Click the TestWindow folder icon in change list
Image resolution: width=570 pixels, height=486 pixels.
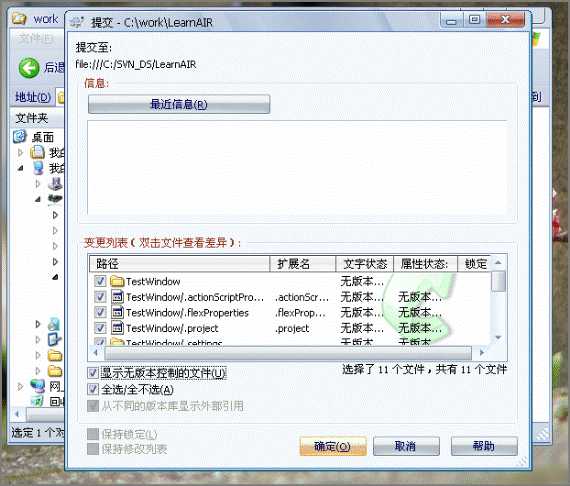117,281
